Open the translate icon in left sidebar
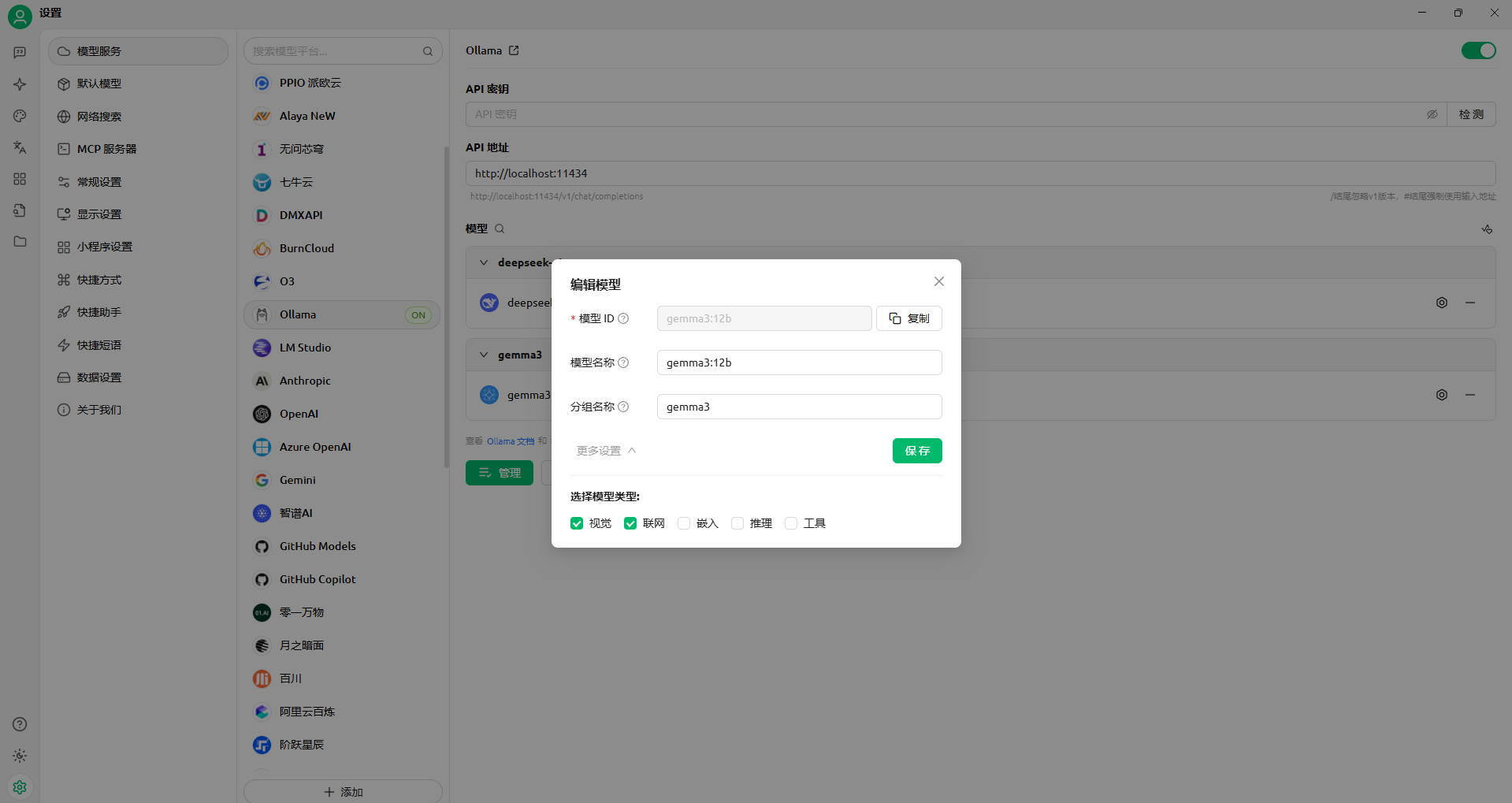Image resolution: width=1512 pixels, height=803 pixels. 20,147
